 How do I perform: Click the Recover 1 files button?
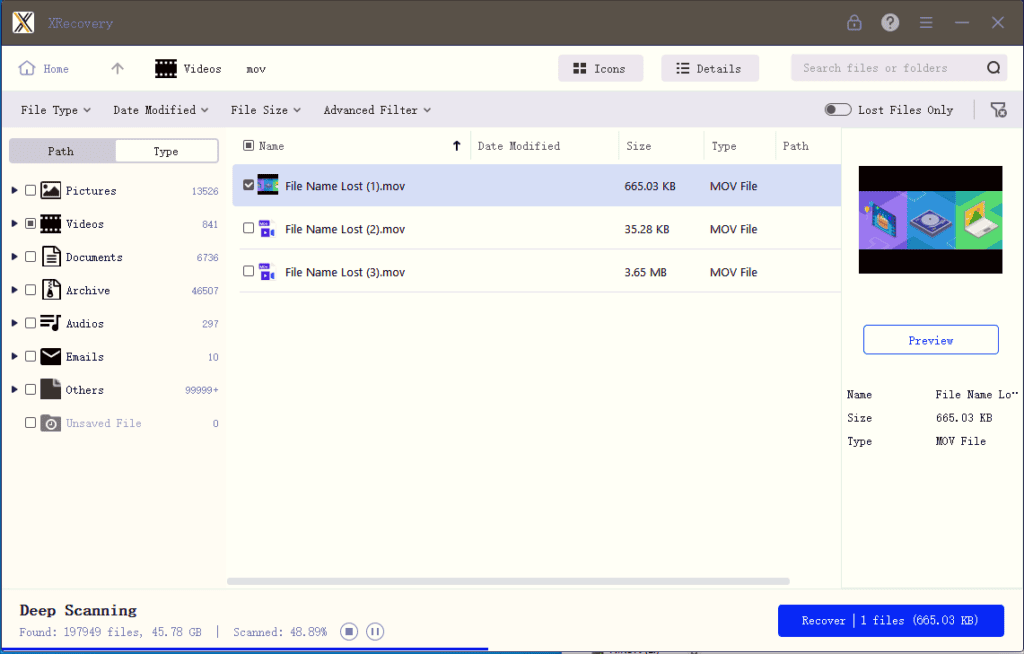890,620
